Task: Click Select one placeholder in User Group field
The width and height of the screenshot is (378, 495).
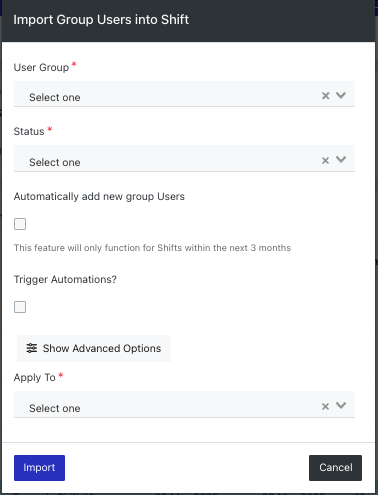Action: 55,97
